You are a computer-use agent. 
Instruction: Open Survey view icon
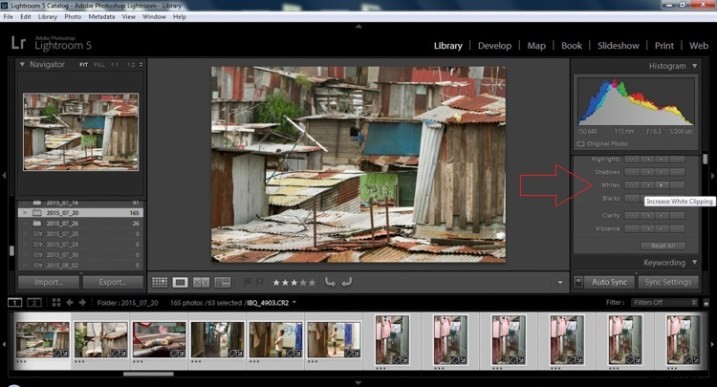(223, 282)
